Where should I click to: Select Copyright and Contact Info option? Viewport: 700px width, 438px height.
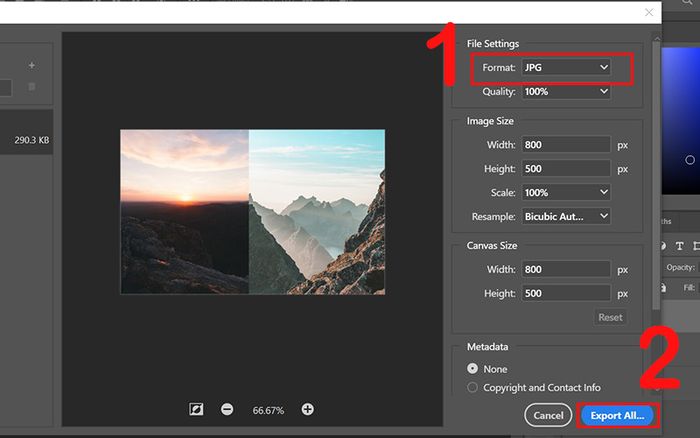(x=472, y=387)
